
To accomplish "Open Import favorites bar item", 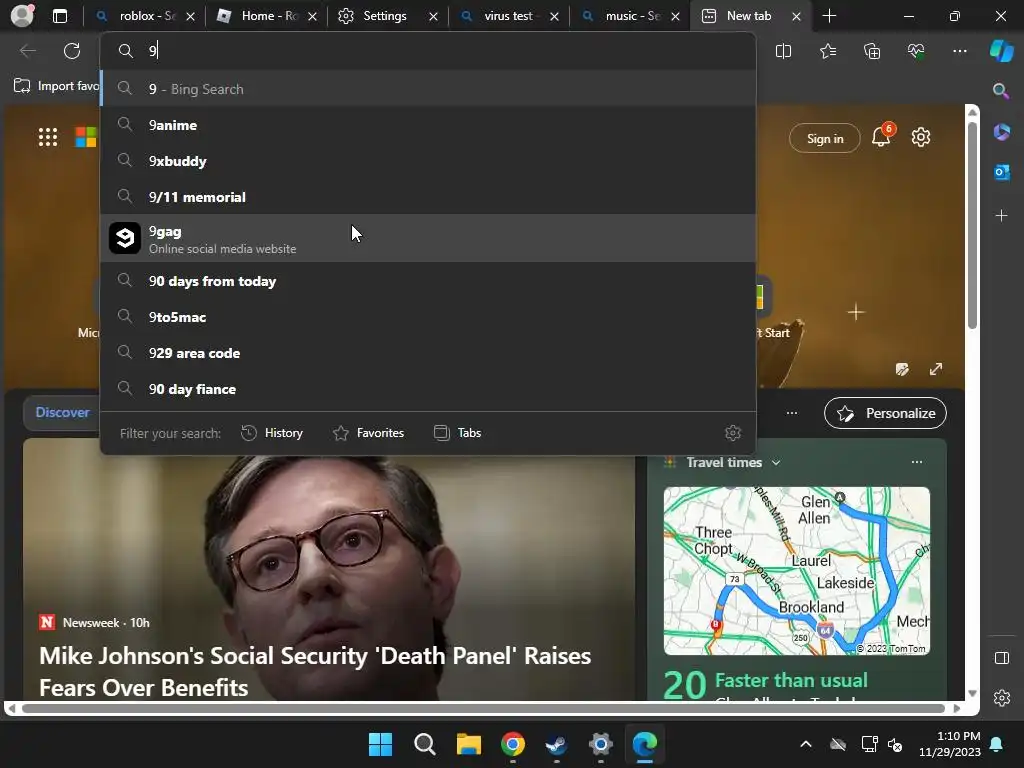I will [x=57, y=86].
